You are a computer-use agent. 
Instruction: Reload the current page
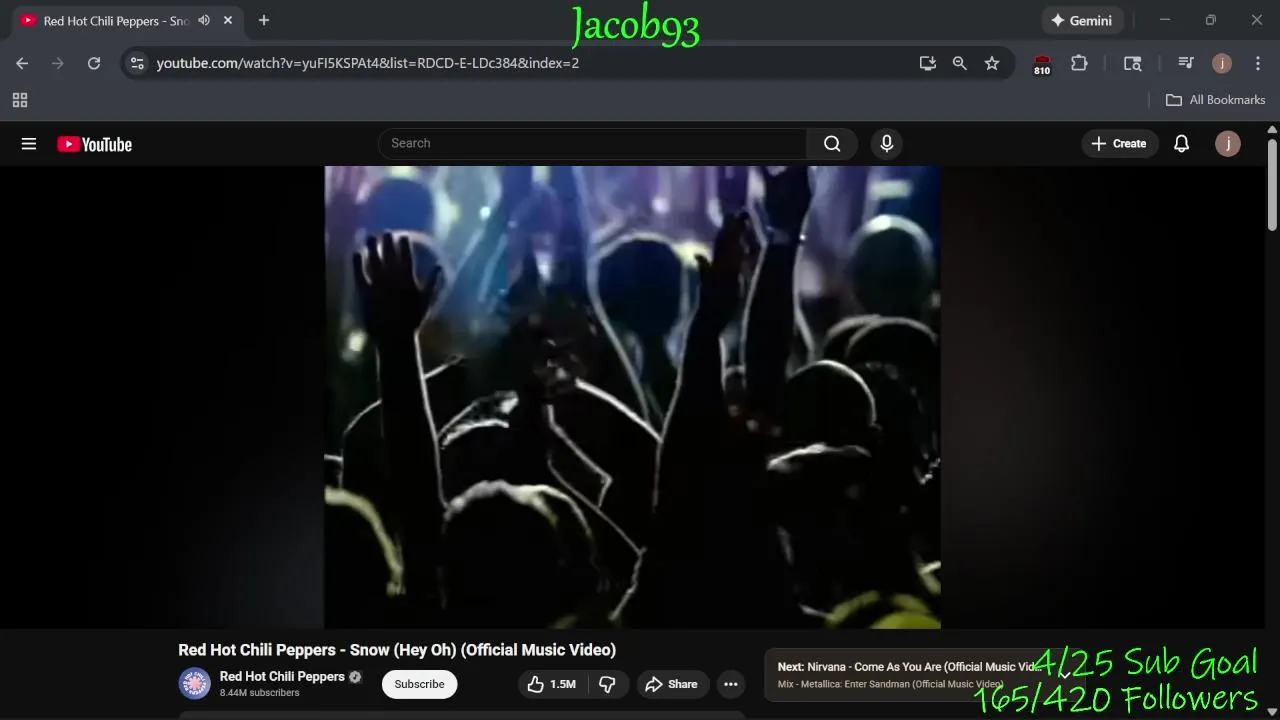coord(94,63)
